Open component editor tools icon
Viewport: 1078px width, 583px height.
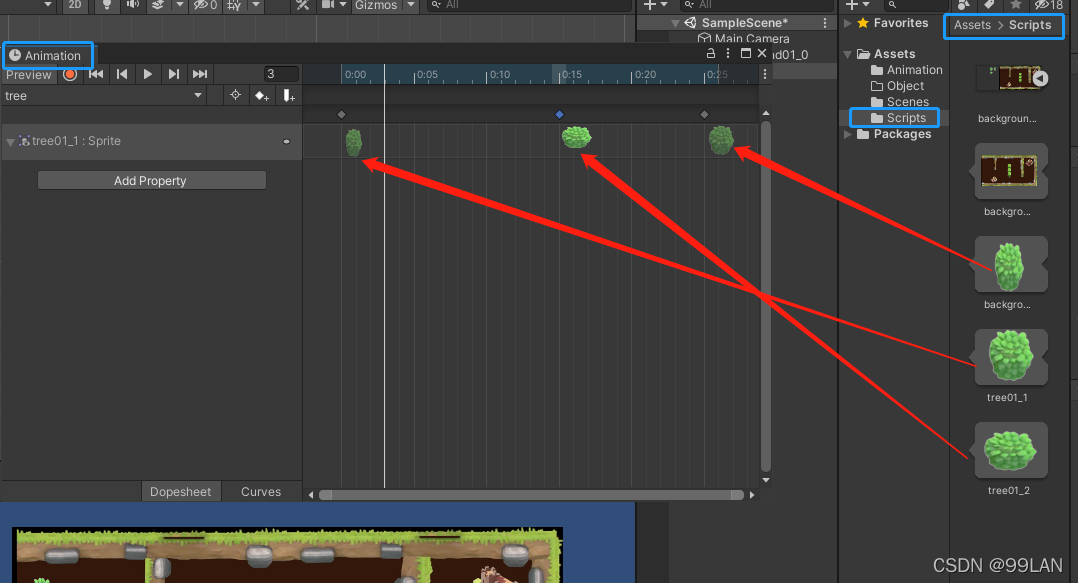pyautogui.click(x=302, y=5)
